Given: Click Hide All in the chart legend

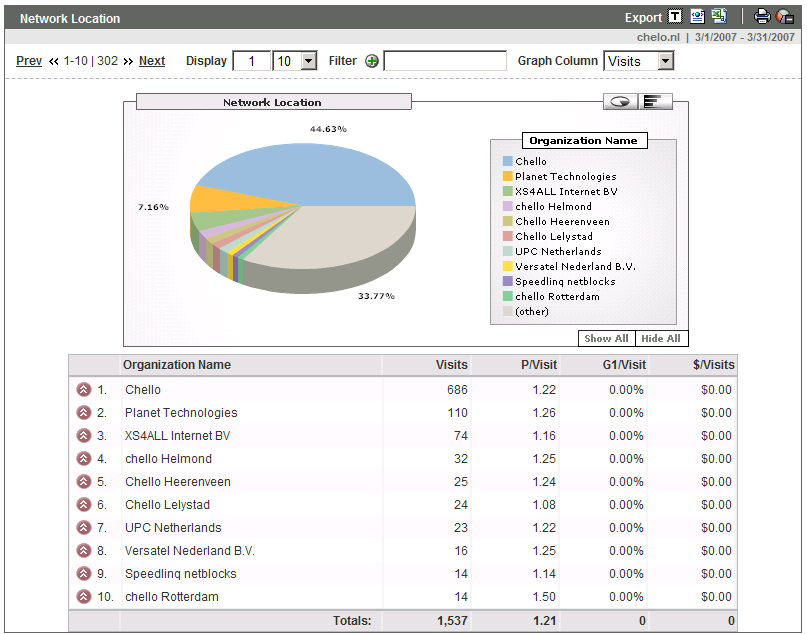Looking at the screenshot, I should tap(661, 339).
